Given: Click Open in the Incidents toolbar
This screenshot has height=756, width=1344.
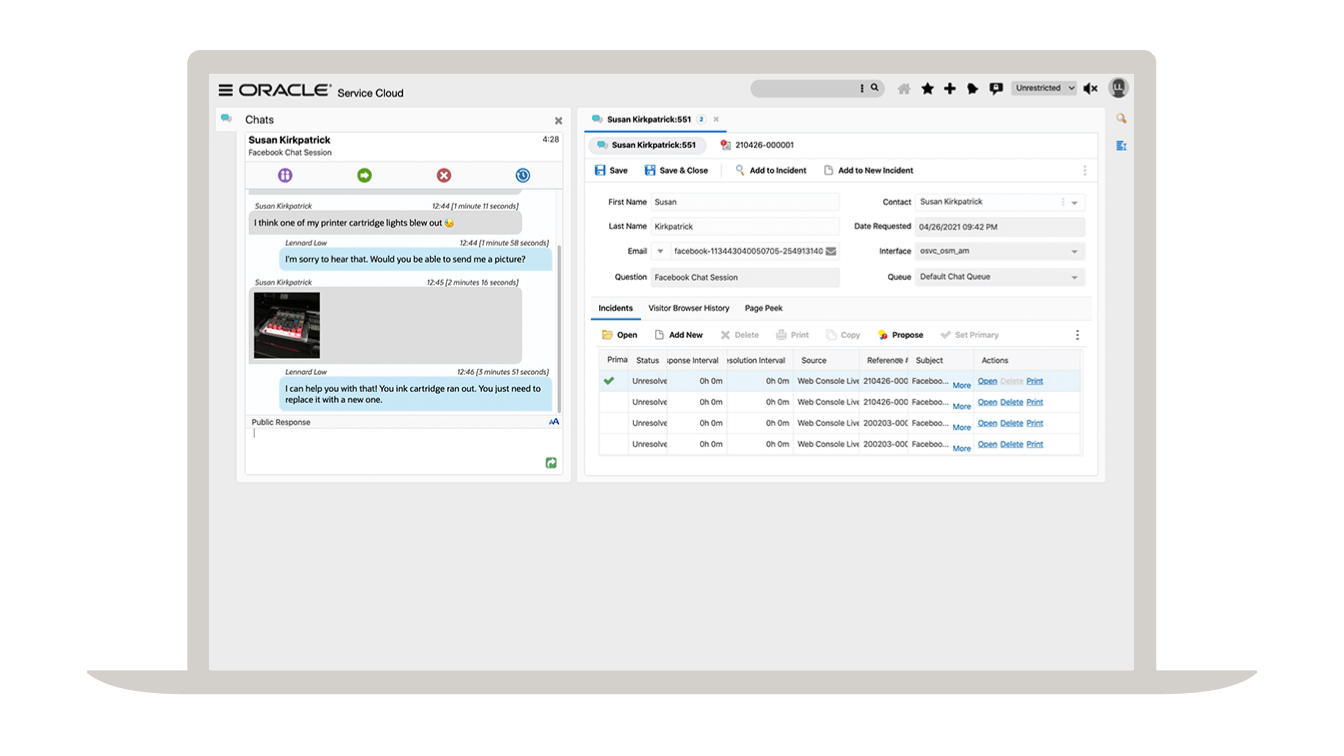Looking at the screenshot, I should 620,335.
